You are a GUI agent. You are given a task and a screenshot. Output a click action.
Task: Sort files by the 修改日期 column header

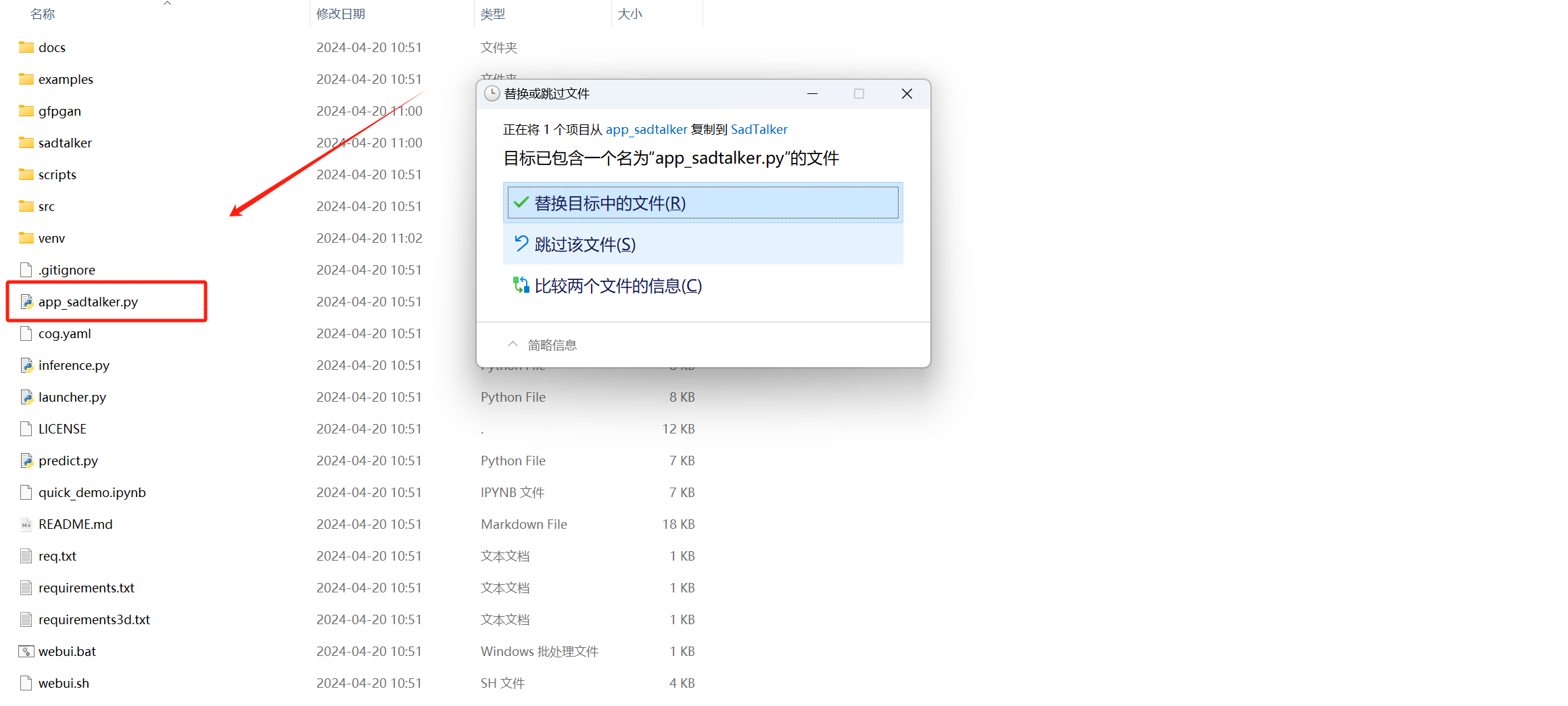coord(341,14)
